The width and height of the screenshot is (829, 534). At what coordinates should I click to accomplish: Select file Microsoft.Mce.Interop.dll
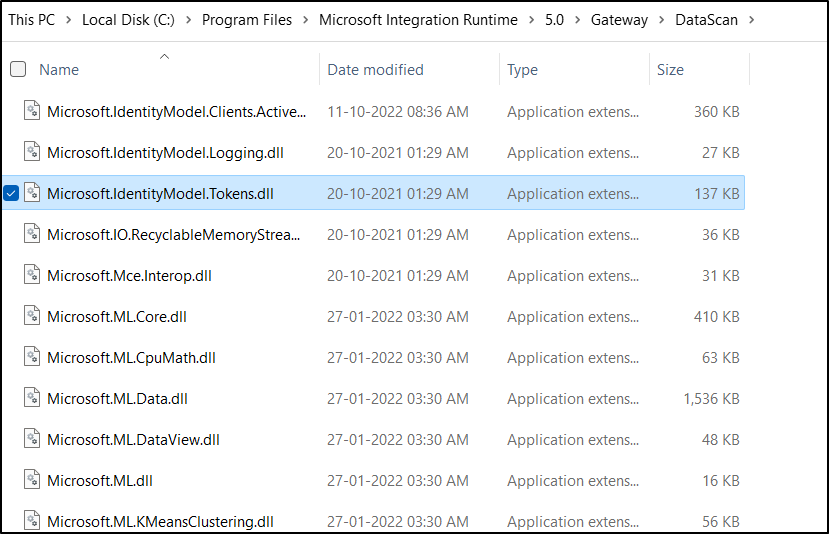[x=130, y=275]
